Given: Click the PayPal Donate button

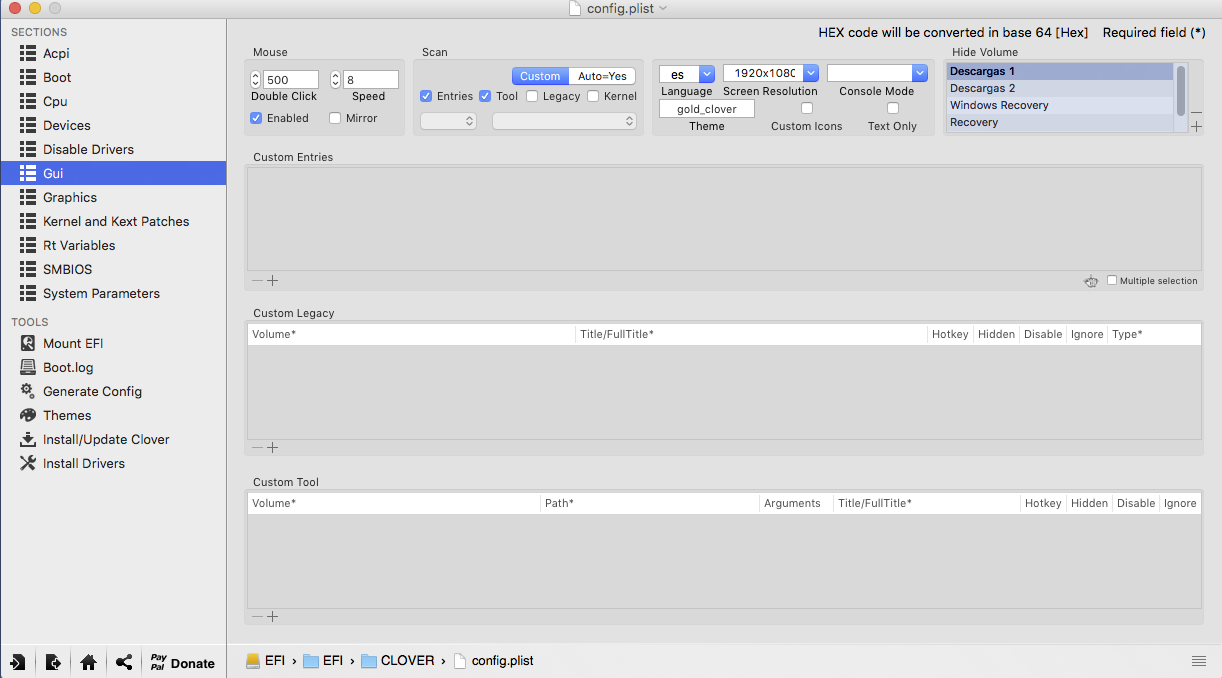Looking at the screenshot, I should coord(182,662).
